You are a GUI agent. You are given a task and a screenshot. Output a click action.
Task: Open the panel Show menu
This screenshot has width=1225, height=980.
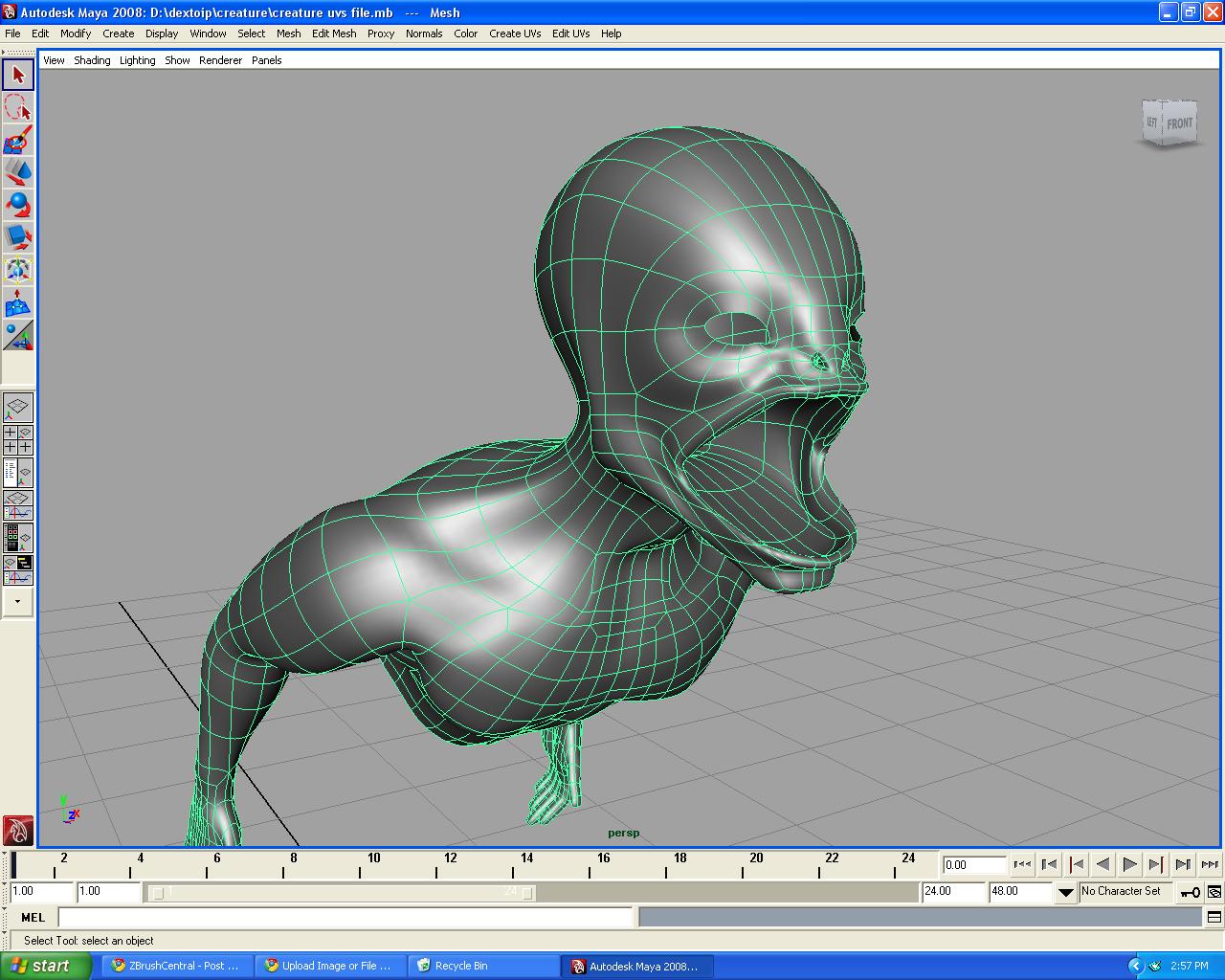tap(177, 60)
